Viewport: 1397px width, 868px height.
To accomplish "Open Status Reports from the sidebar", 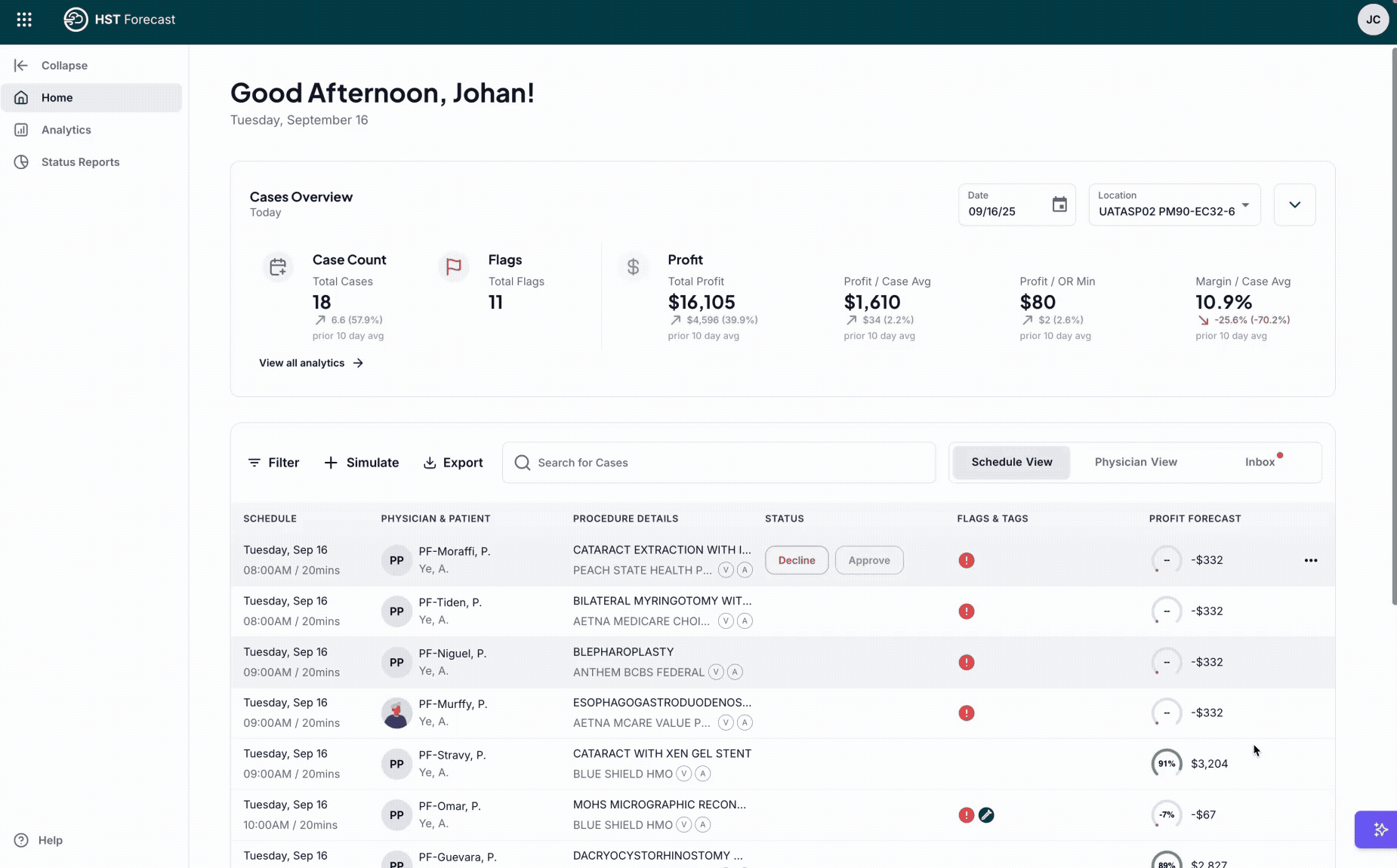I will coord(80,162).
